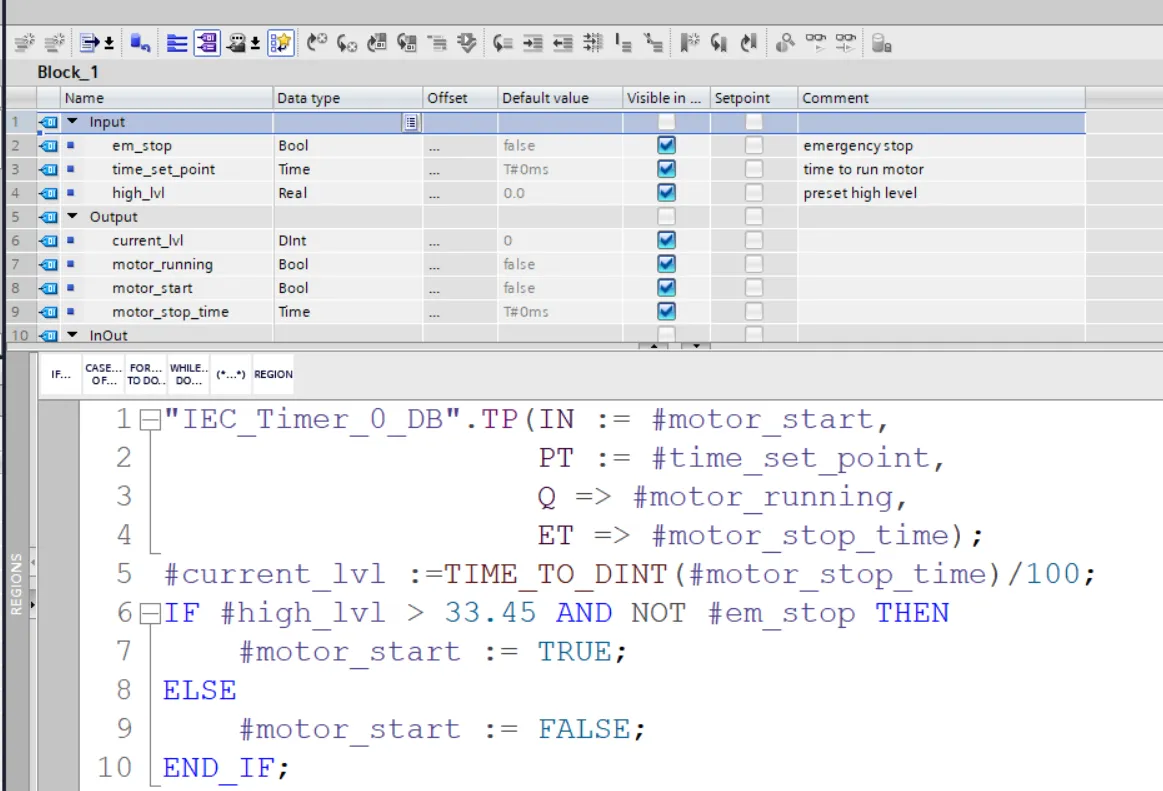Click the speech bubble comment icon
Image resolution: width=1163 pixels, height=791 pixels.
[x=237, y=43]
